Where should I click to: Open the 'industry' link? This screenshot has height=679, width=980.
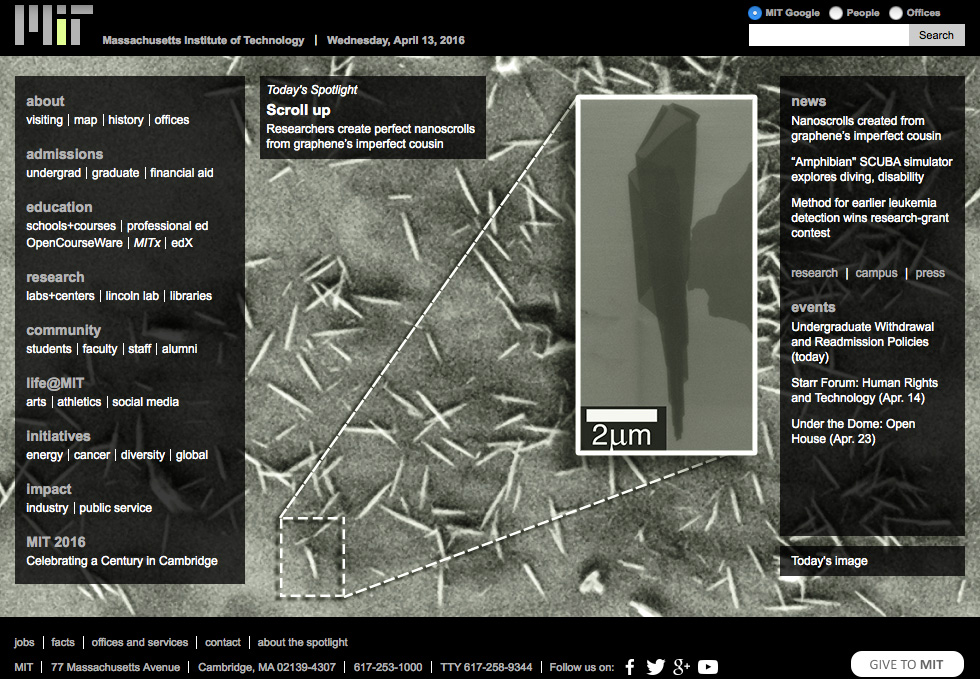point(47,508)
